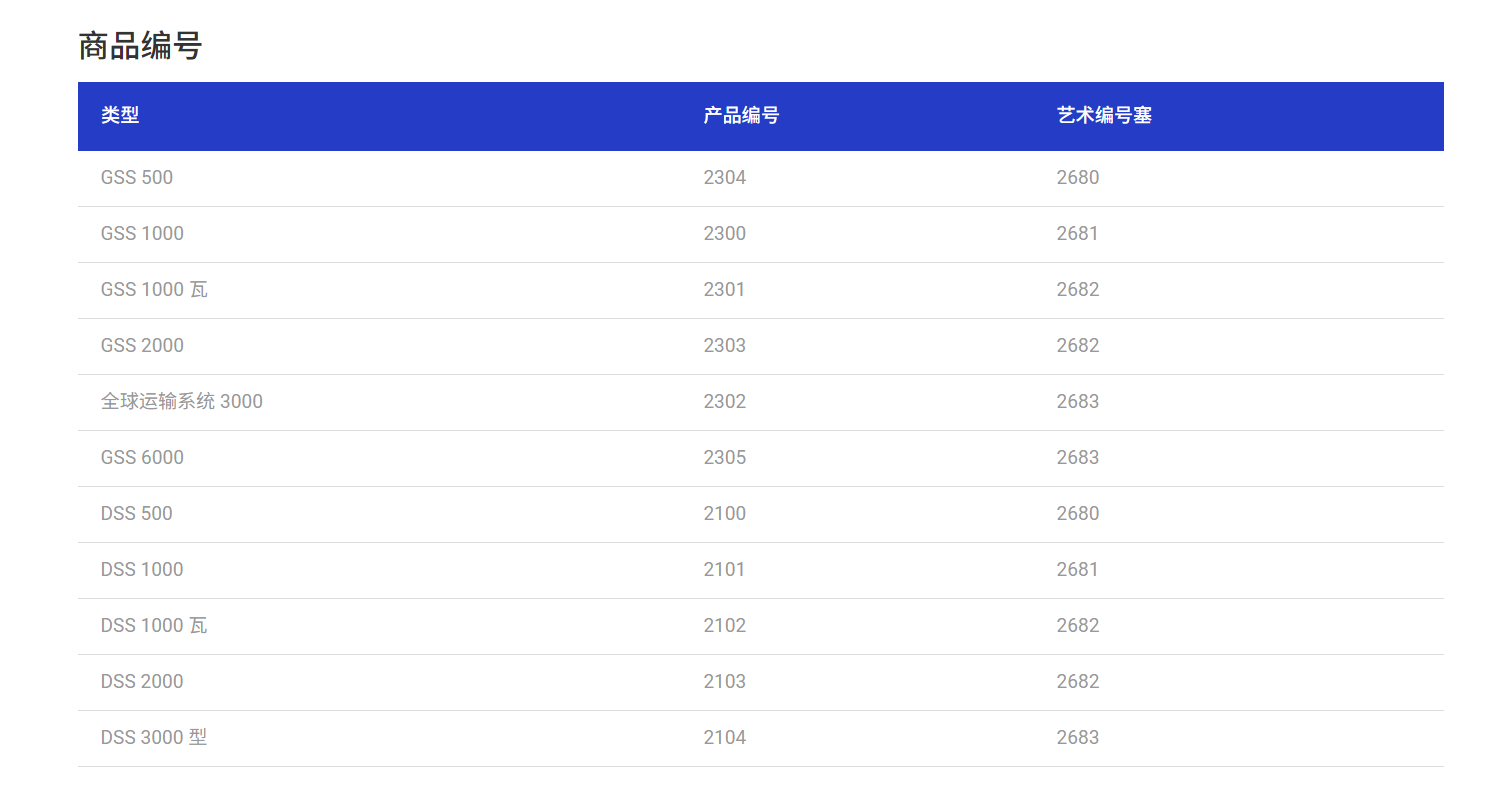Click product number 2102

tap(725, 626)
